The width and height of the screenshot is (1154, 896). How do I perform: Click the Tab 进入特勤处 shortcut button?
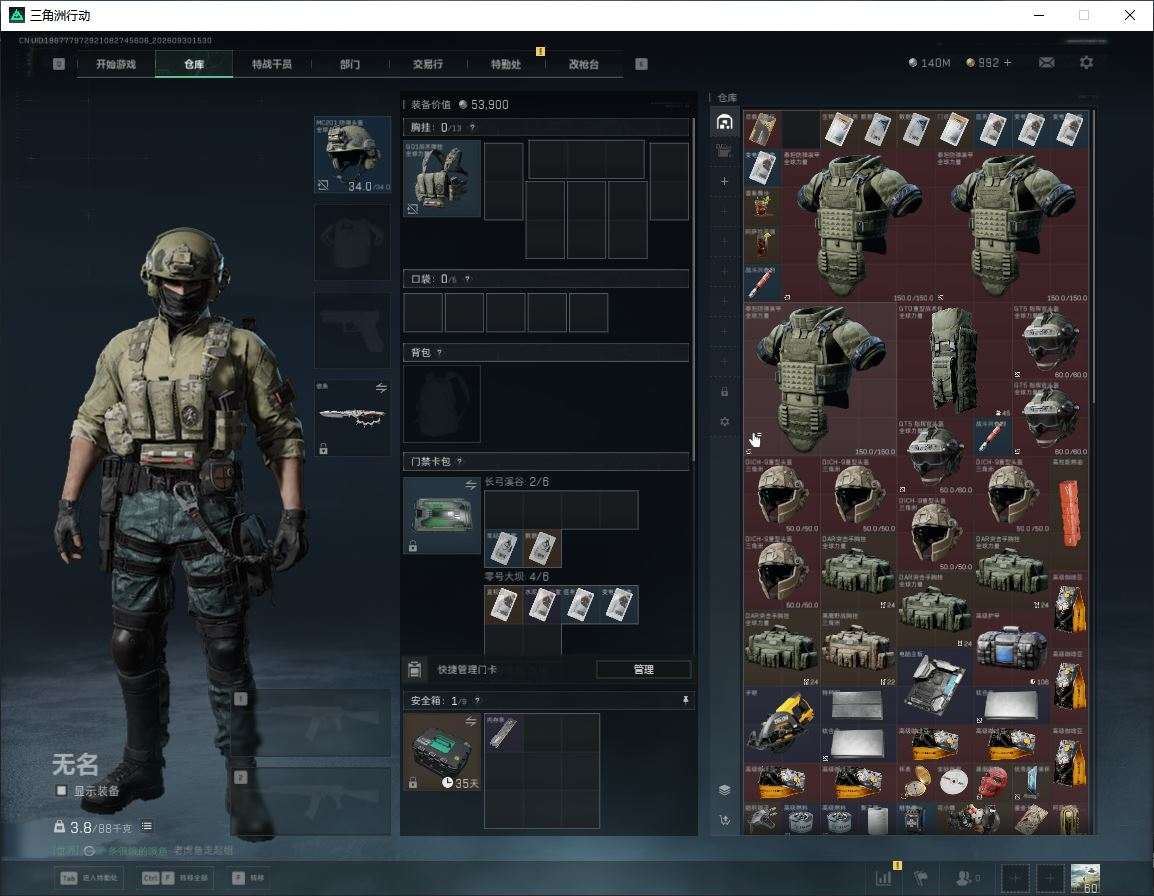tap(89, 878)
